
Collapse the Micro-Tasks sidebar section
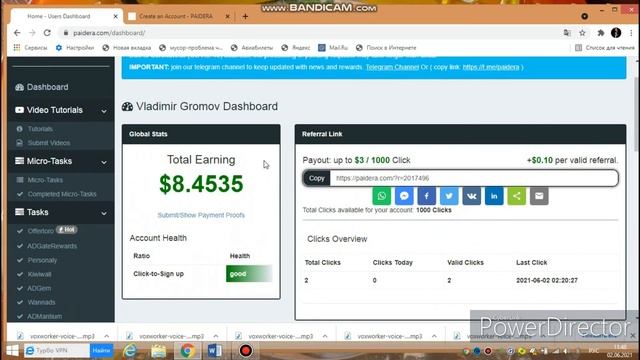coord(104,162)
